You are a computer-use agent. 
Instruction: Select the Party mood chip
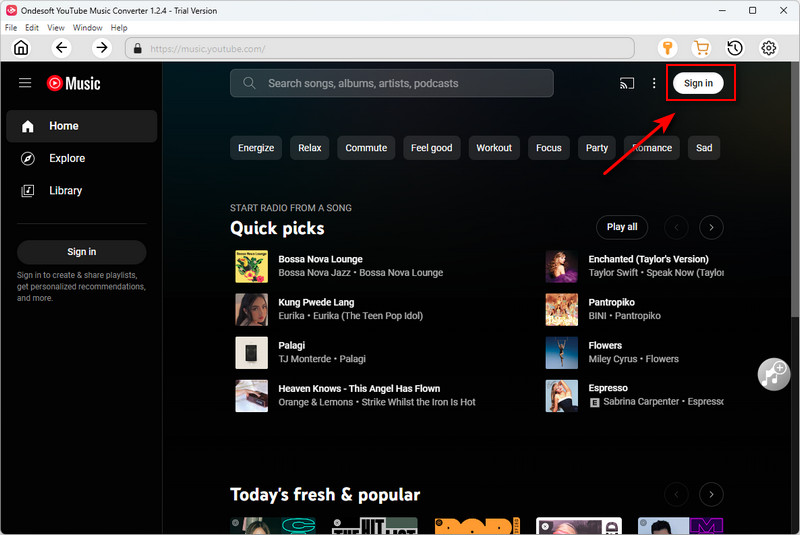coord(596,148)
